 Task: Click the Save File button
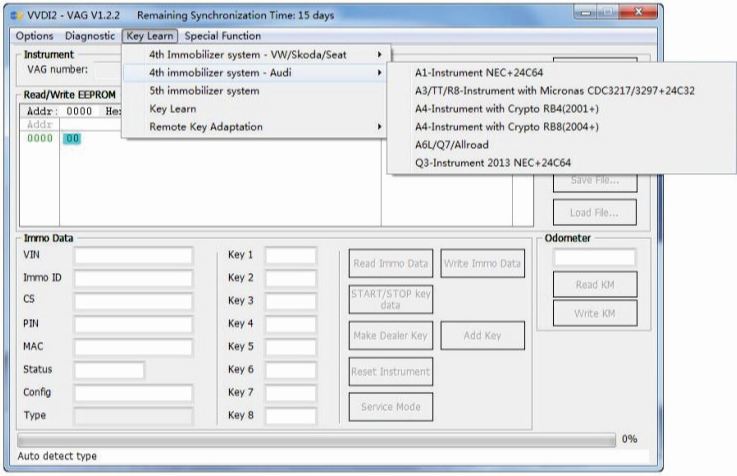tap(595, 181)
